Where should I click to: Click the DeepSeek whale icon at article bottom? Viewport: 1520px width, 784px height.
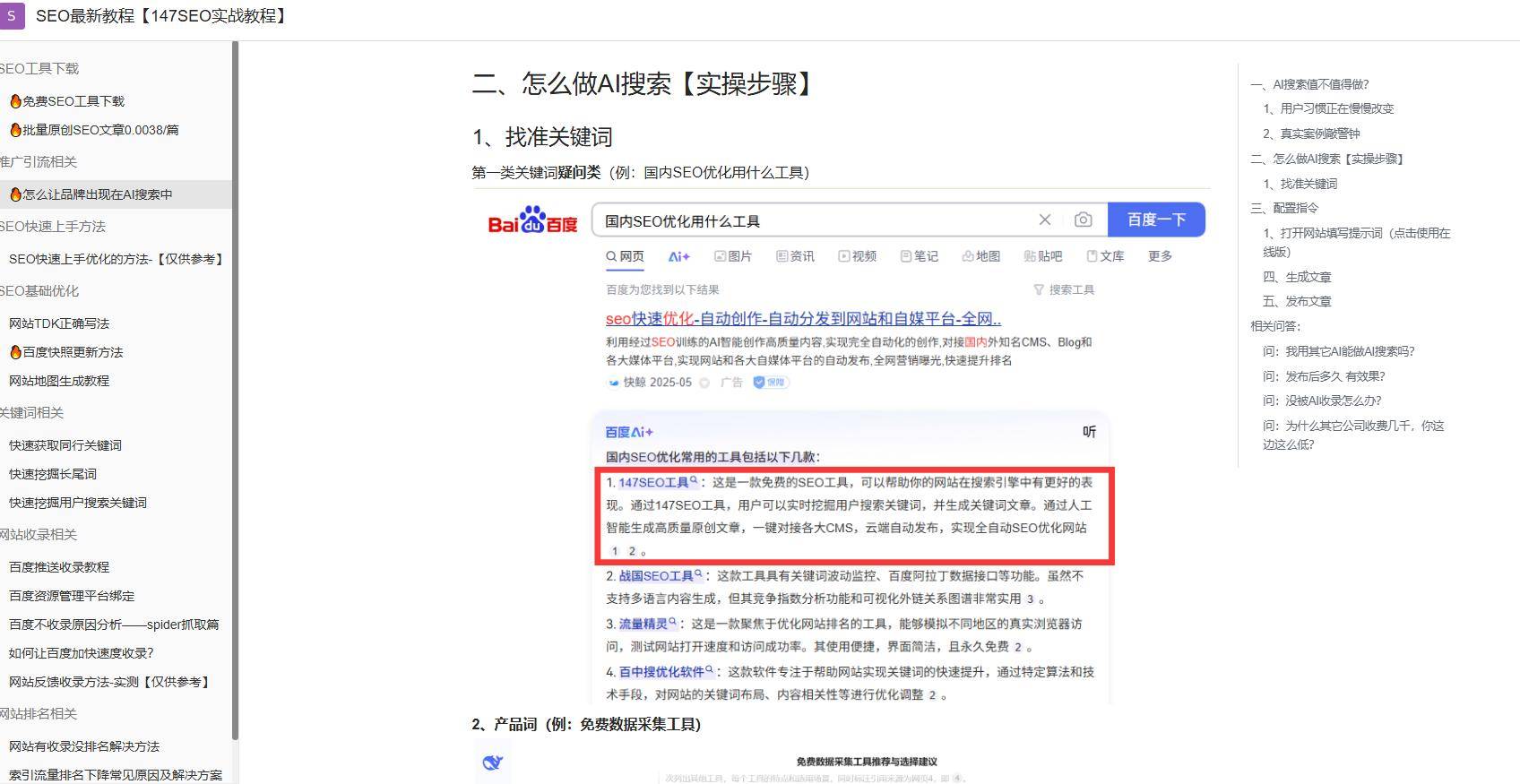(492, 762)
